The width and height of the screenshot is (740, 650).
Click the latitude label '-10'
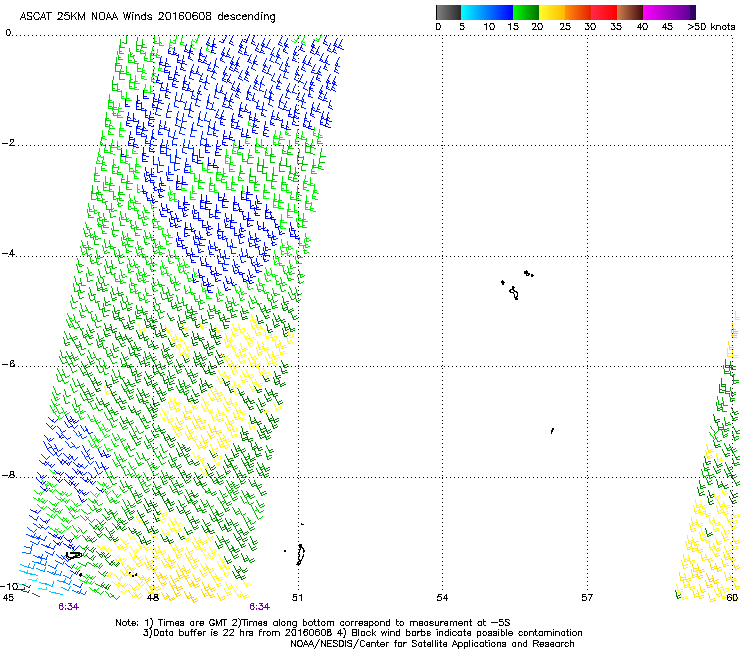coord(9,586)
